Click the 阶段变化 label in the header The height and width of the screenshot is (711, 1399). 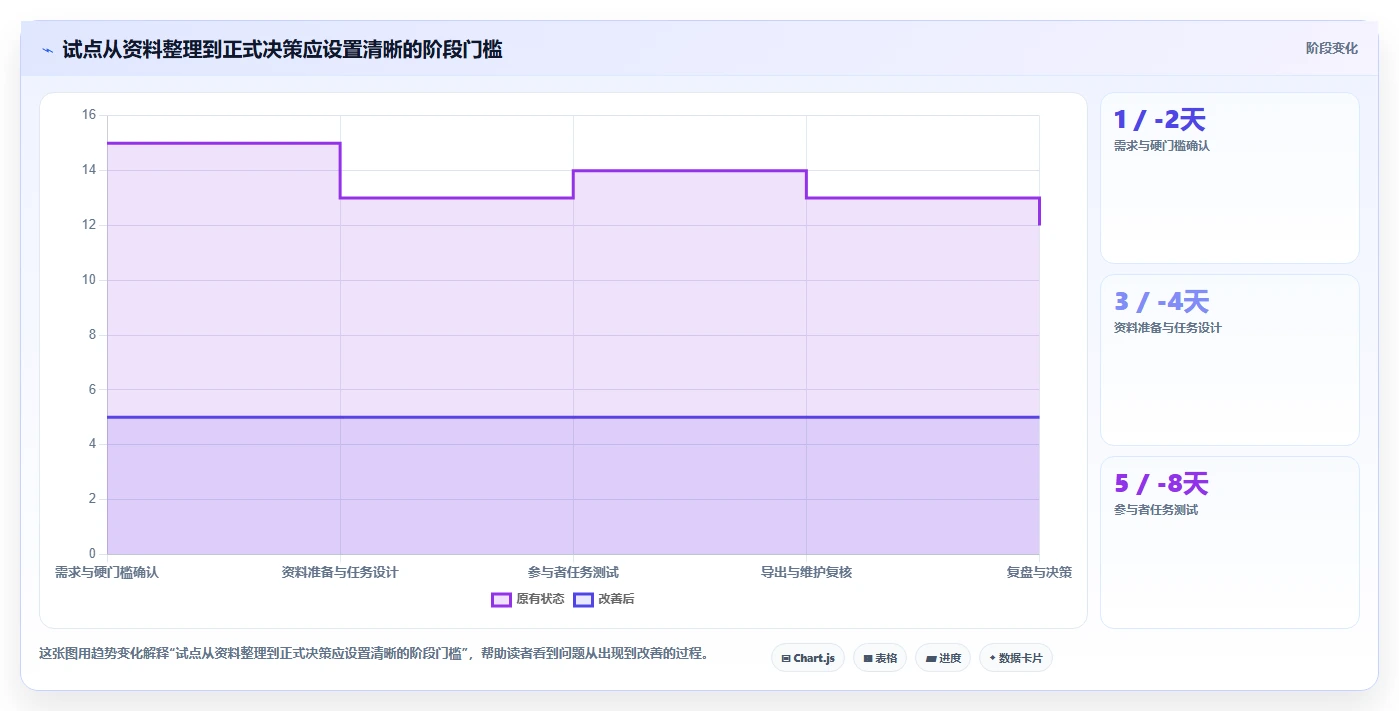click(x=1332, y=48)
